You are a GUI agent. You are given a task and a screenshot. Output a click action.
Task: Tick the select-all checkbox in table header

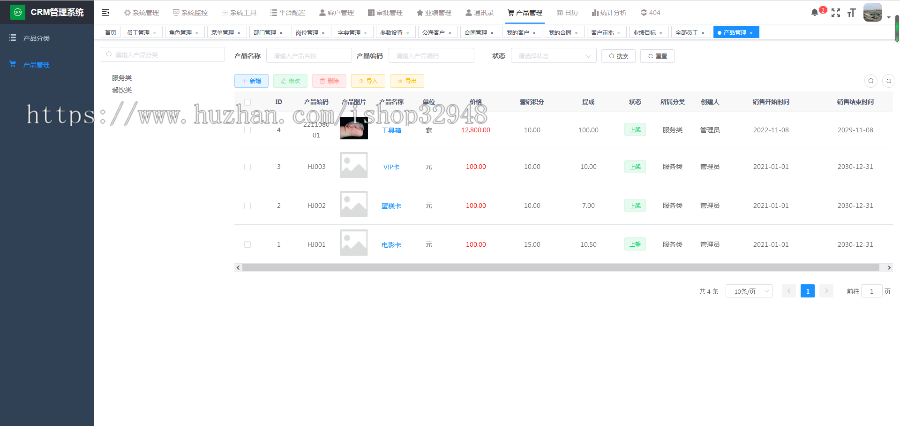pyautogui.click(x=248, y=102)
